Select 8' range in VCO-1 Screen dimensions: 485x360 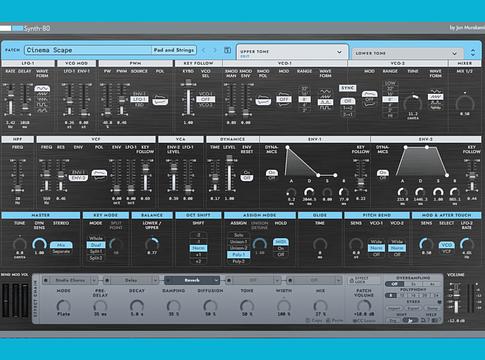[x=304, y=99]
